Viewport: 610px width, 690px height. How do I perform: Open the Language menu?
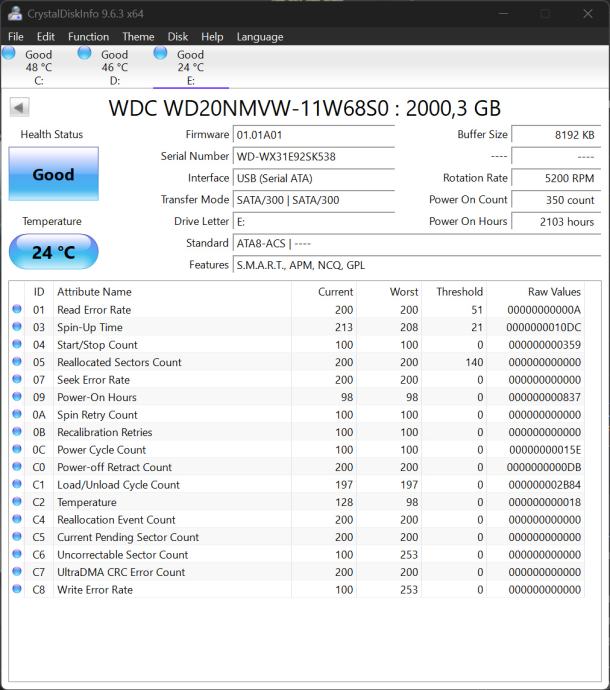tap(260, 37)
